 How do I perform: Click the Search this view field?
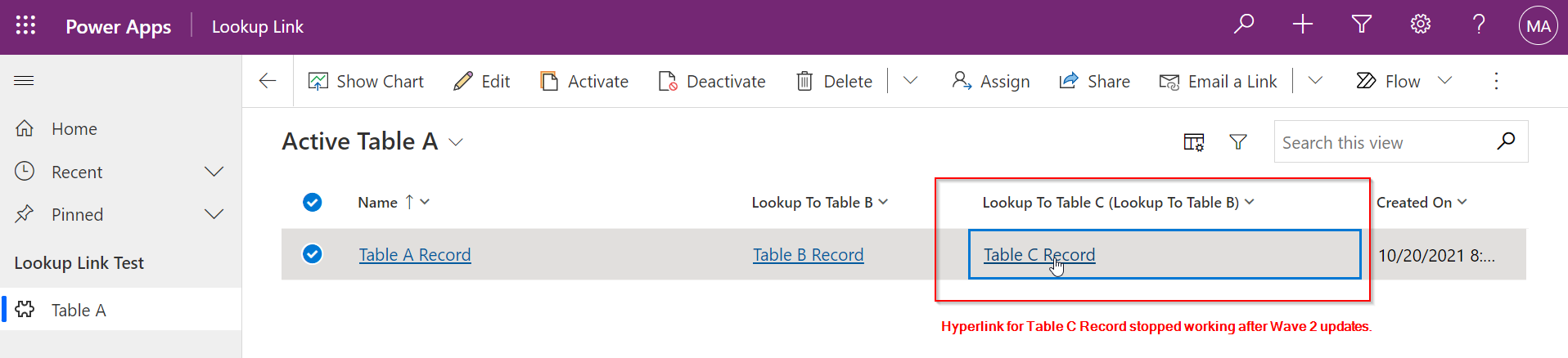click(x=1383, y=142)
